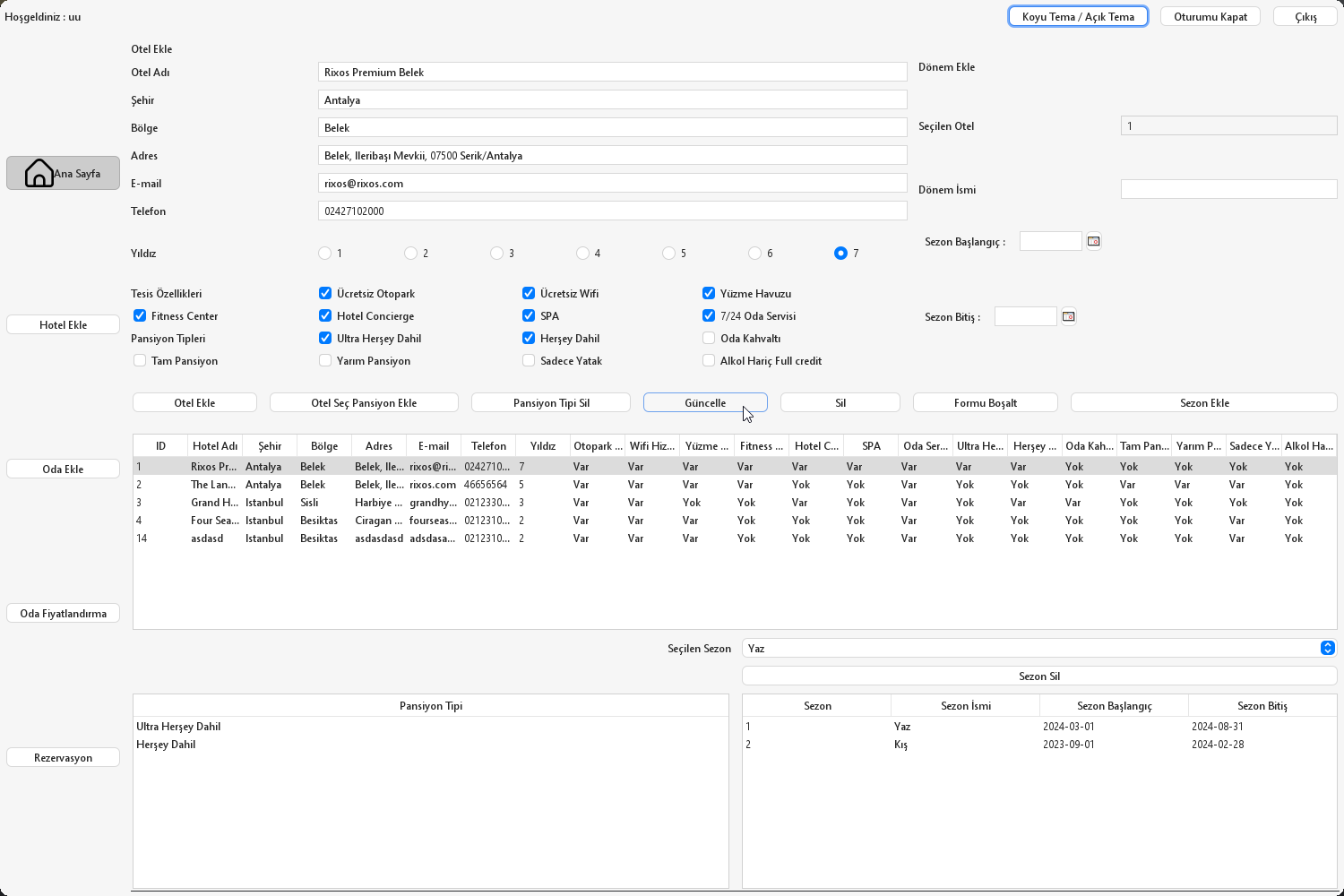Uncheck Ultra Herşey Dahil checkbox
This screenshot has height=896, width=1344.
pos(325,338)
